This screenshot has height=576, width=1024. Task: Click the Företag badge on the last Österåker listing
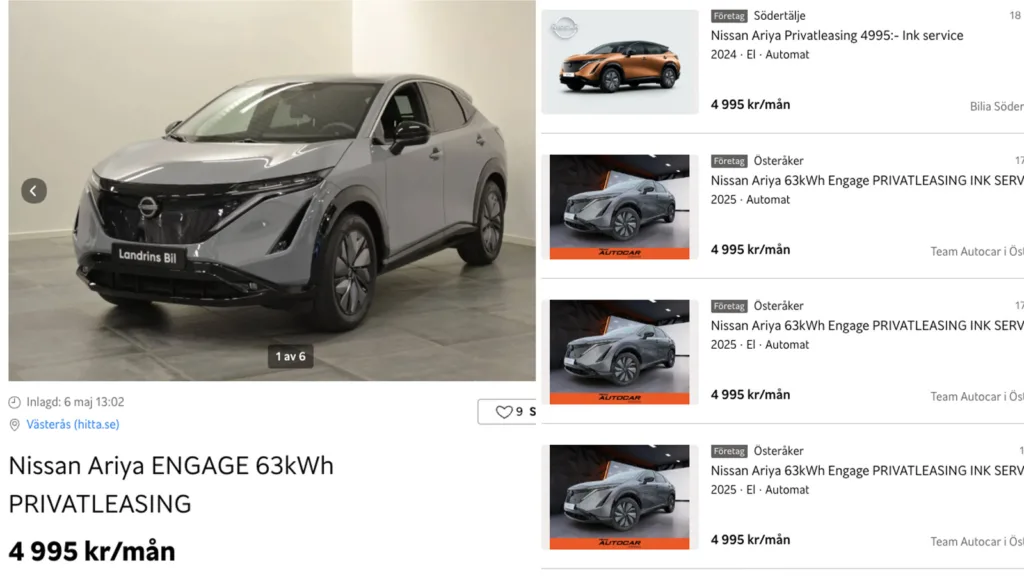tap(729, 451)
